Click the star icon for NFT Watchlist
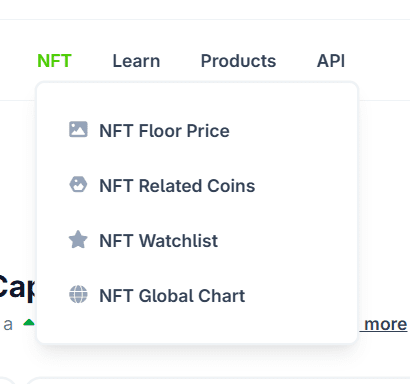The height and width of the screenshot is (384, 410). [78, 240]
